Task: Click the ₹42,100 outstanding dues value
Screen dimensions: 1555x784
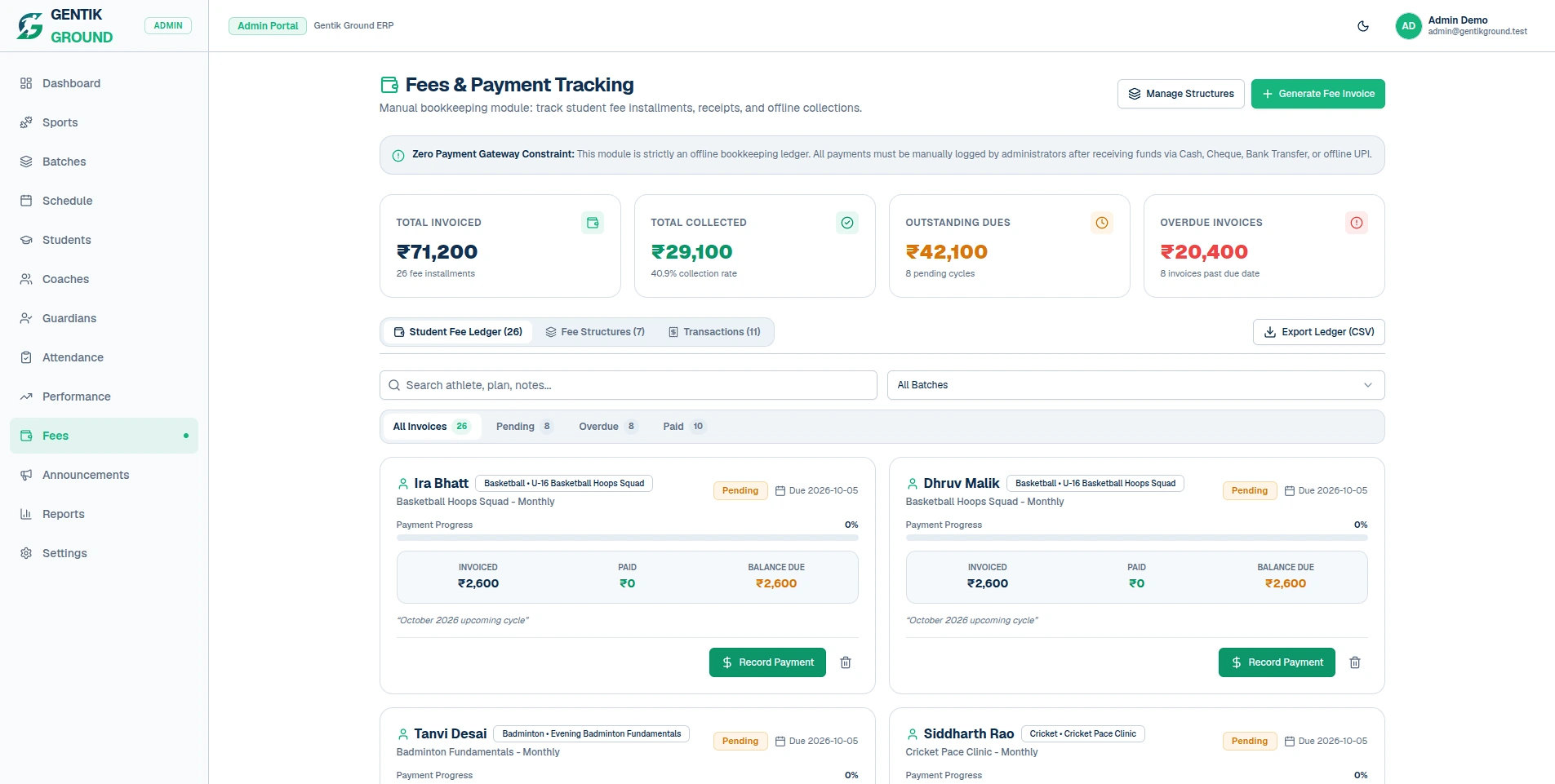Action: coord(946,252)
